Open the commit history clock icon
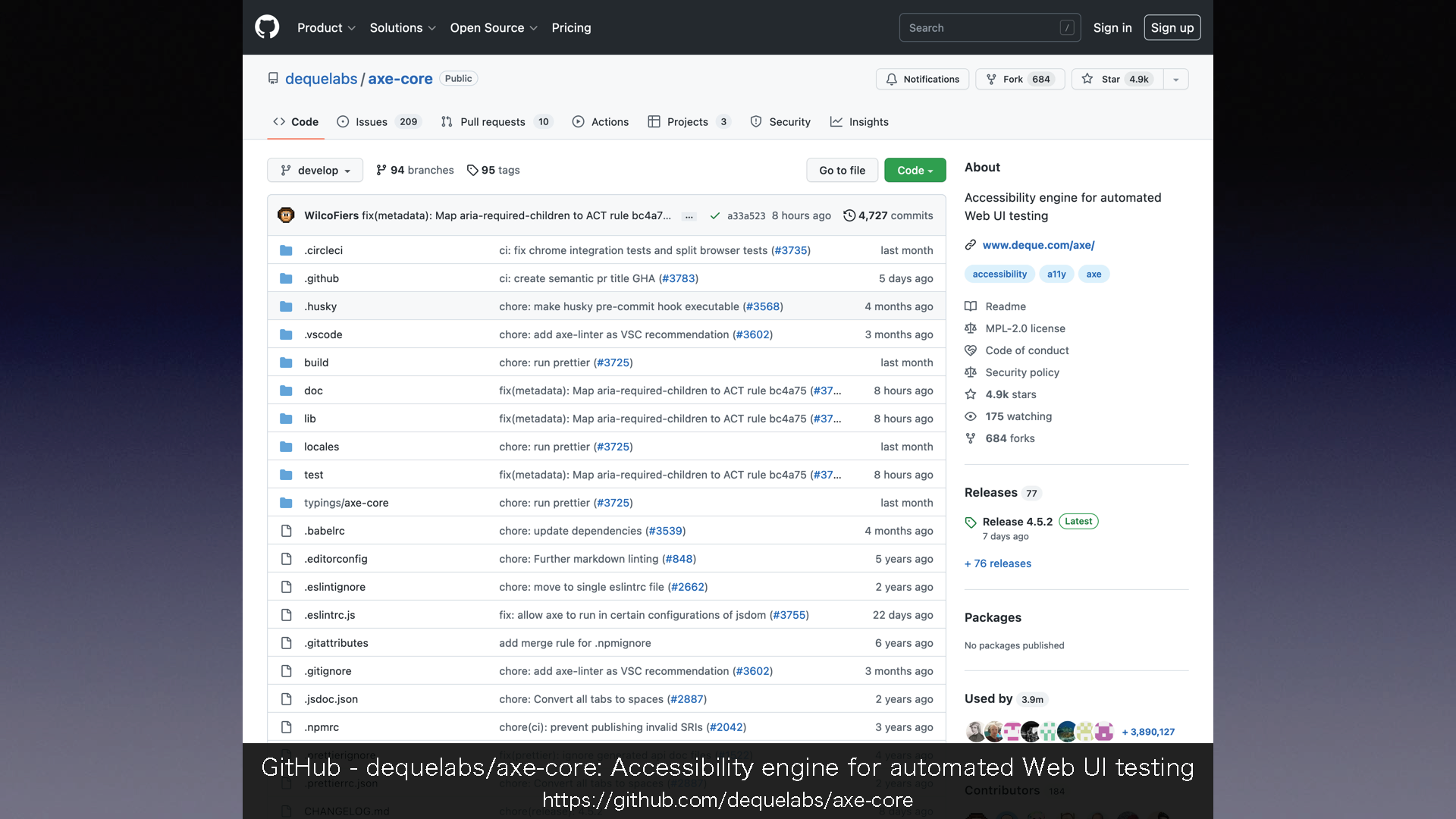The width and height of the screenshot is (1456, 819). [849, 215]
